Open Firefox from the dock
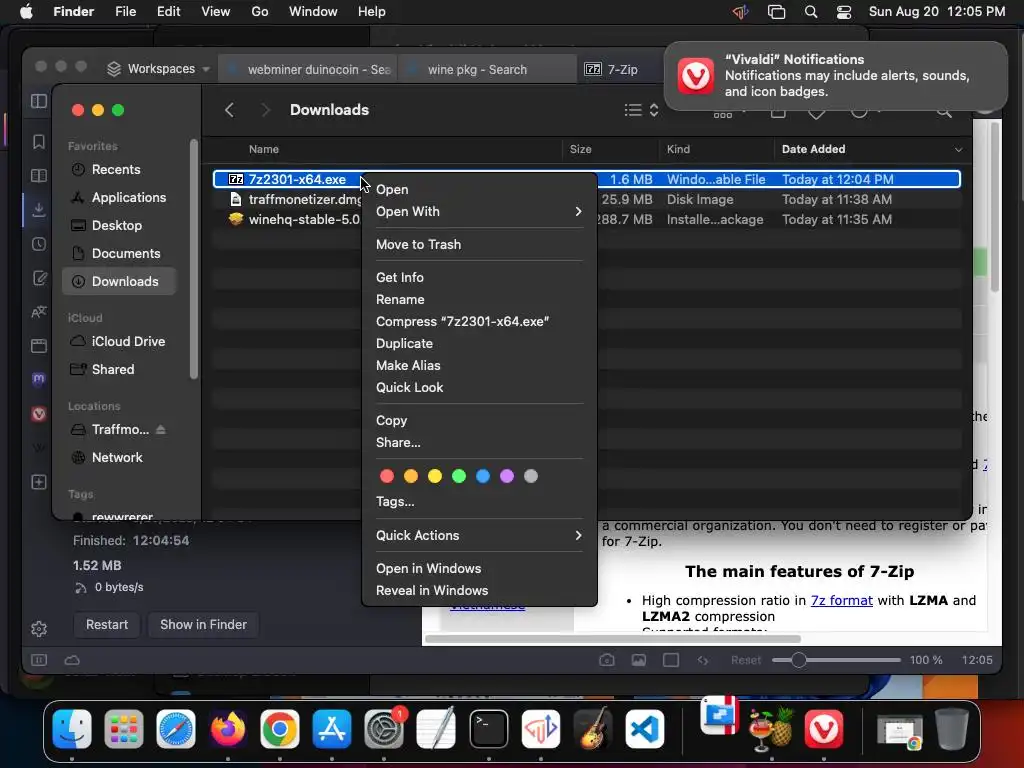Screen dimensions: 1024x768 click(x=227, y=729)
